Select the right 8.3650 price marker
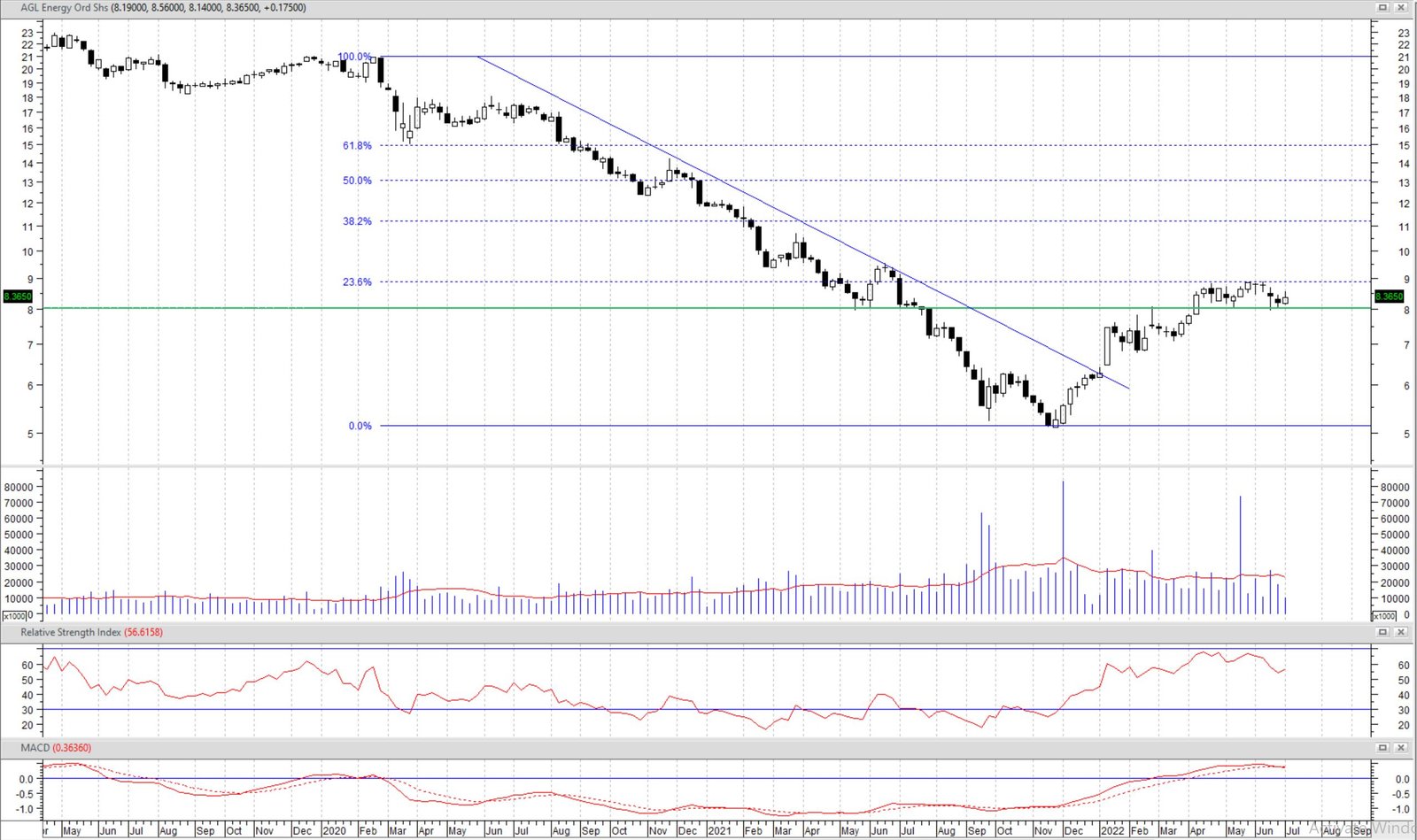 point(1389,297)
